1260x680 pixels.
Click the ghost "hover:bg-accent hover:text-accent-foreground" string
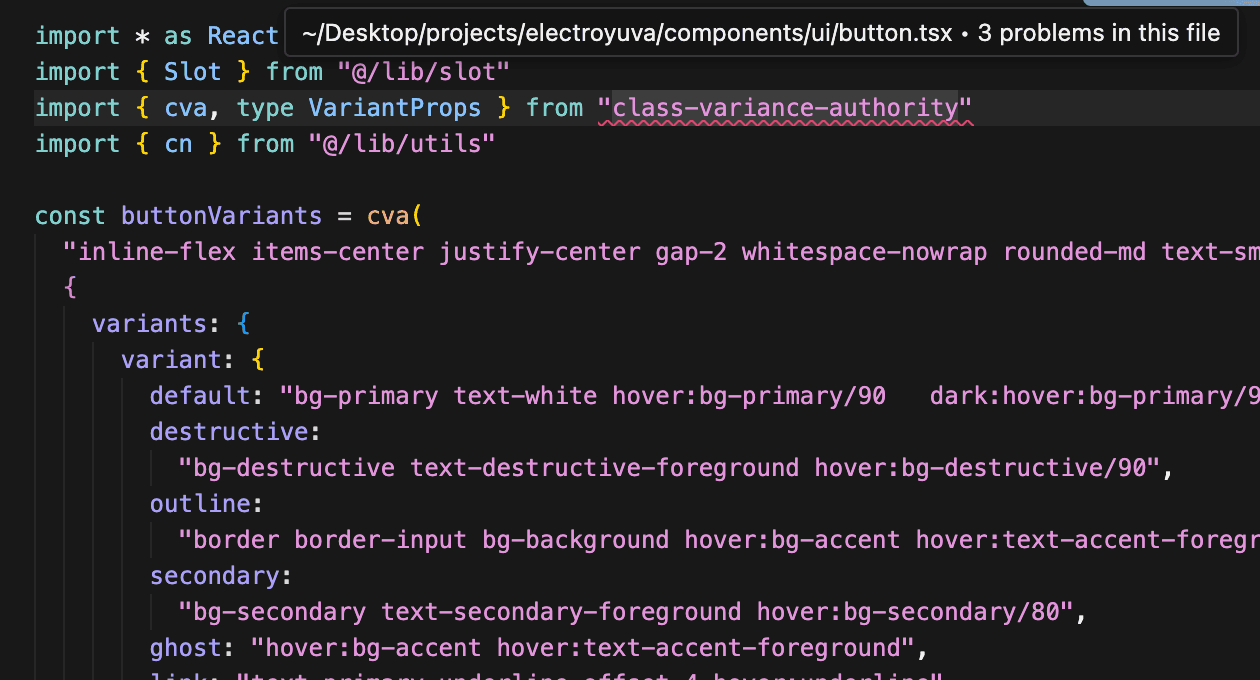(583, 648)
